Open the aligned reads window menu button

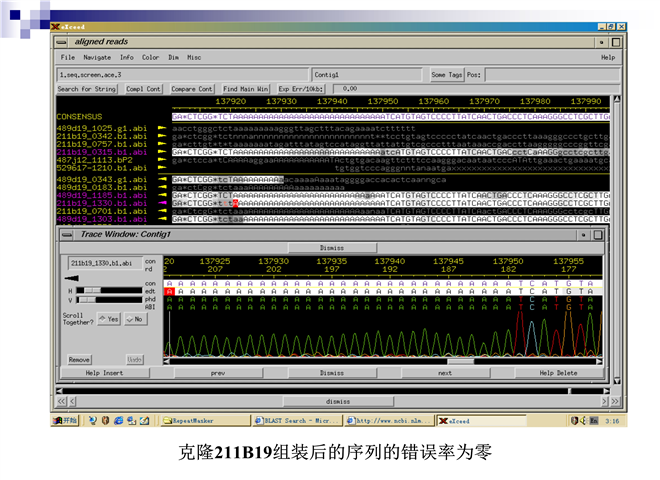63,43
